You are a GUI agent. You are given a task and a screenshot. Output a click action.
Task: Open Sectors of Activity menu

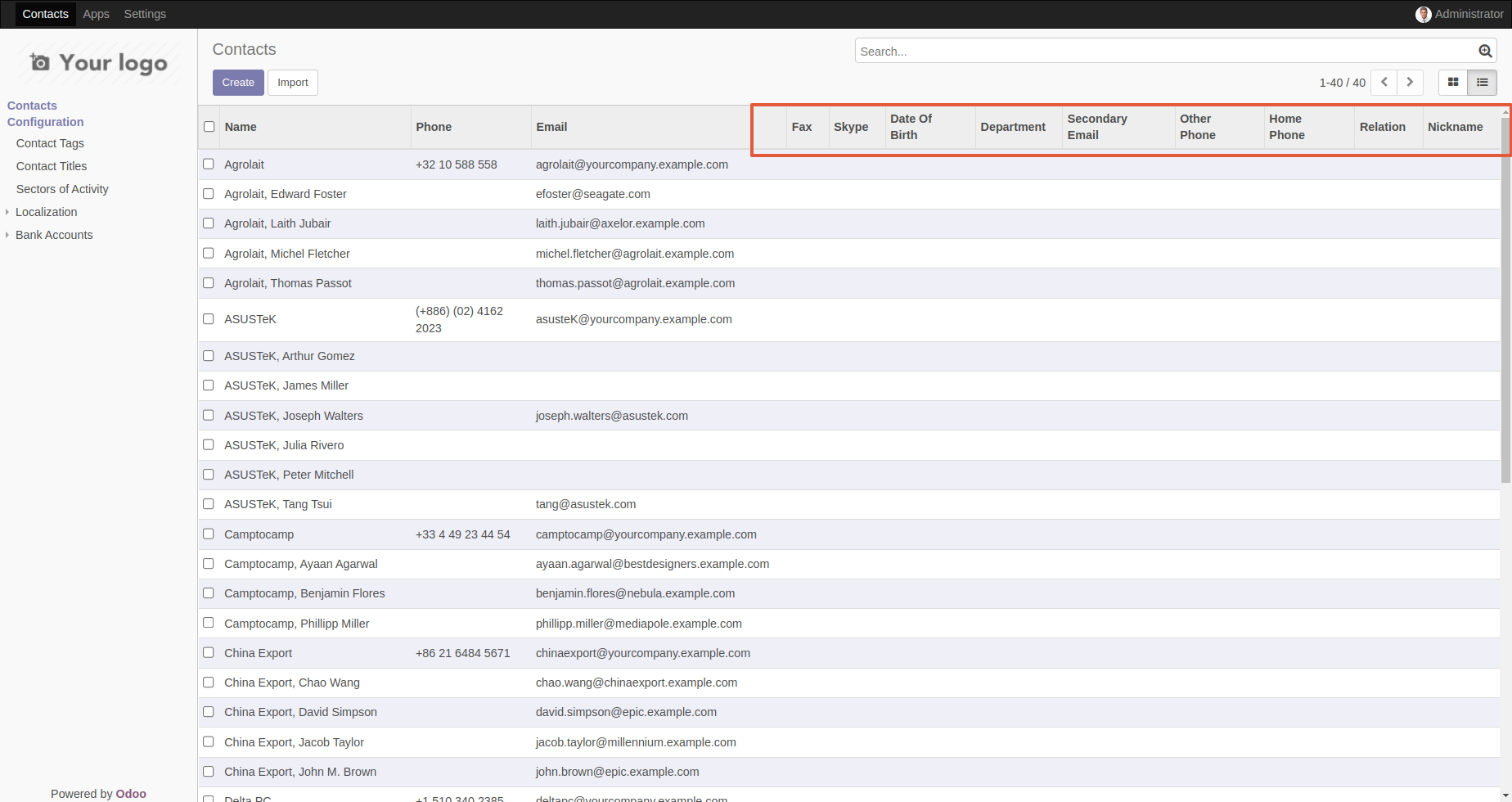tap(62, 189)
